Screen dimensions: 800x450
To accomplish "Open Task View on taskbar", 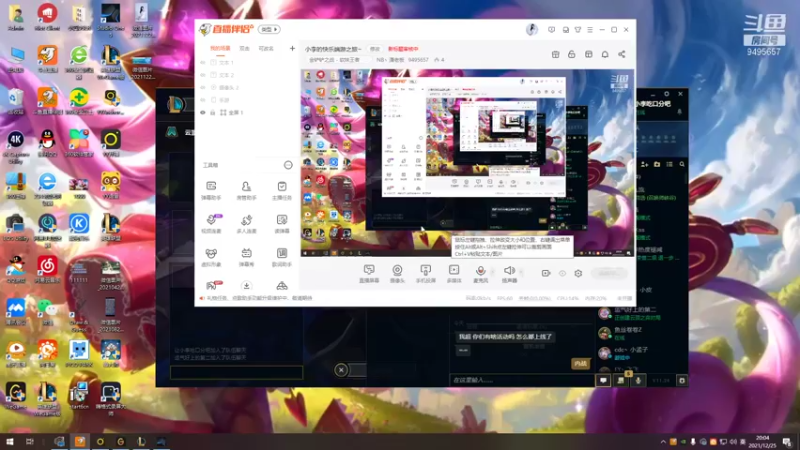I will pyautogui.click(x=30, y=441).
